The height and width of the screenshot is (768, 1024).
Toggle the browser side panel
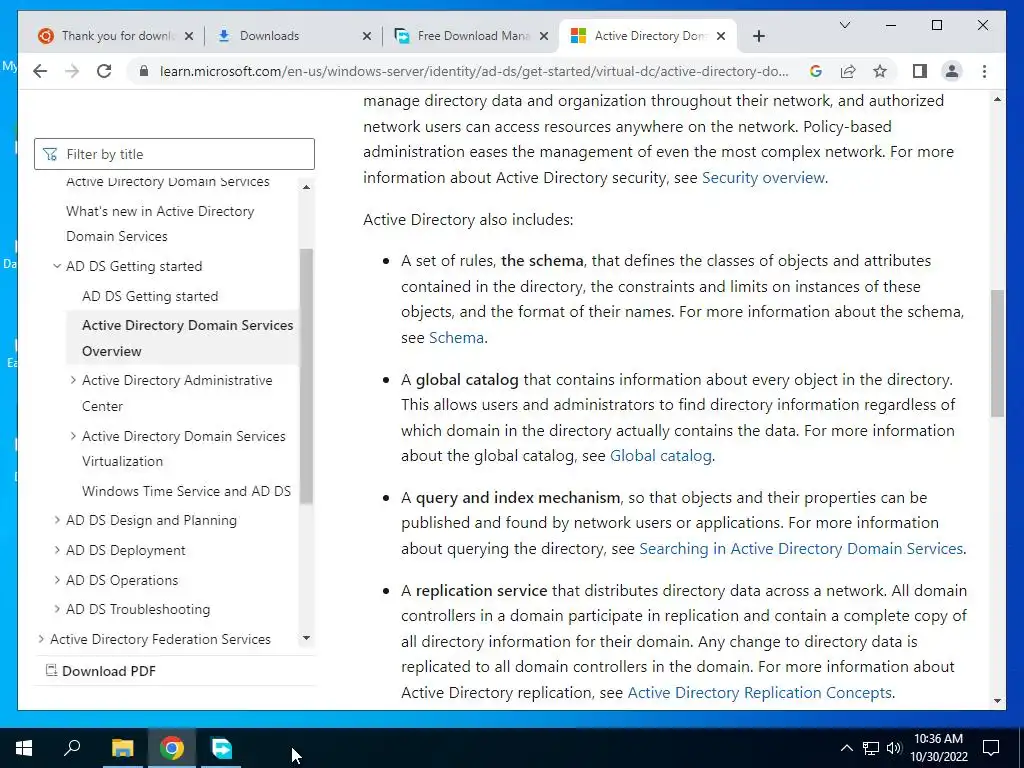(920, 71)
